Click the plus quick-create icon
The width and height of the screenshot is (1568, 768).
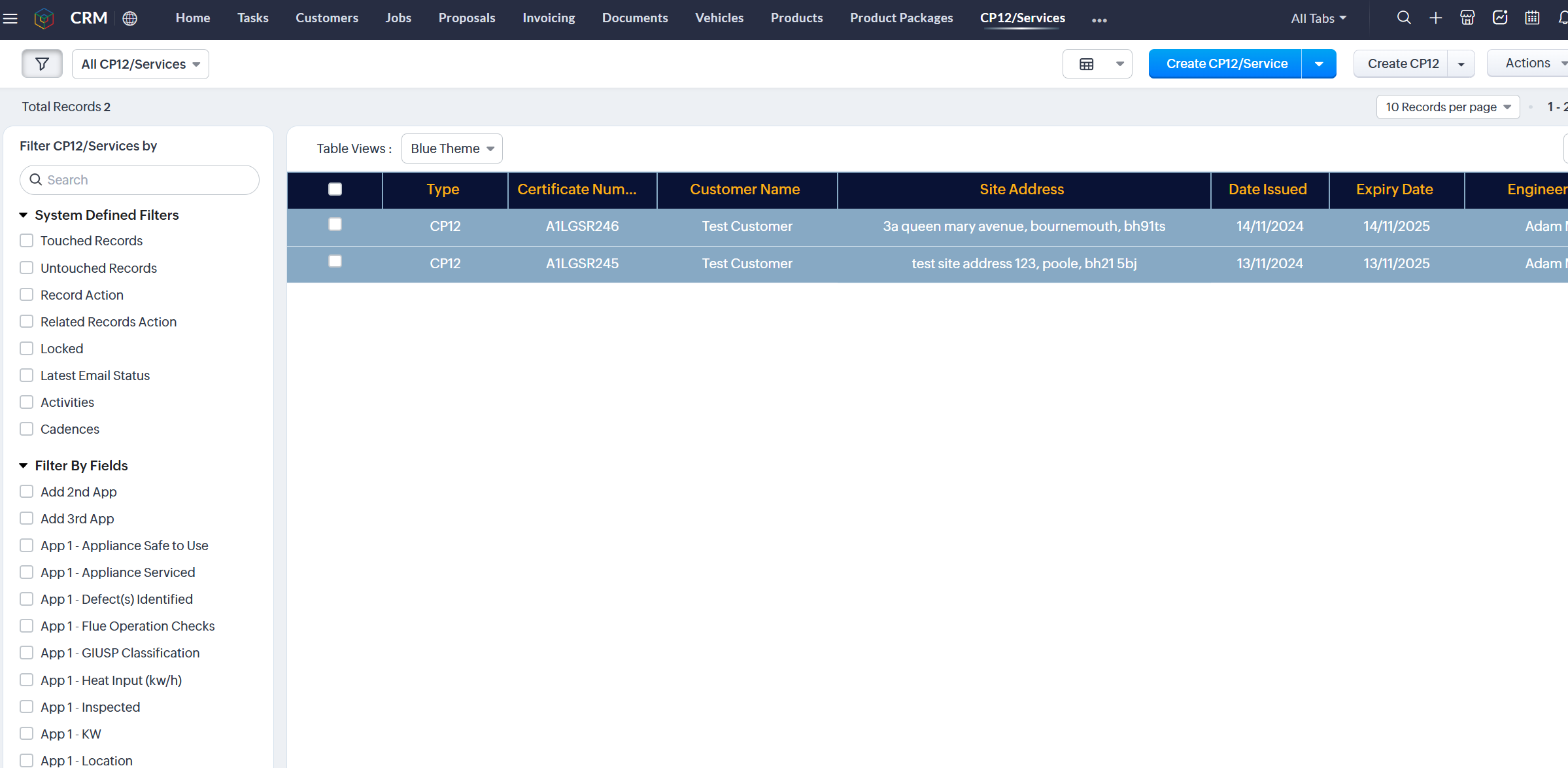pos(1436,18)
